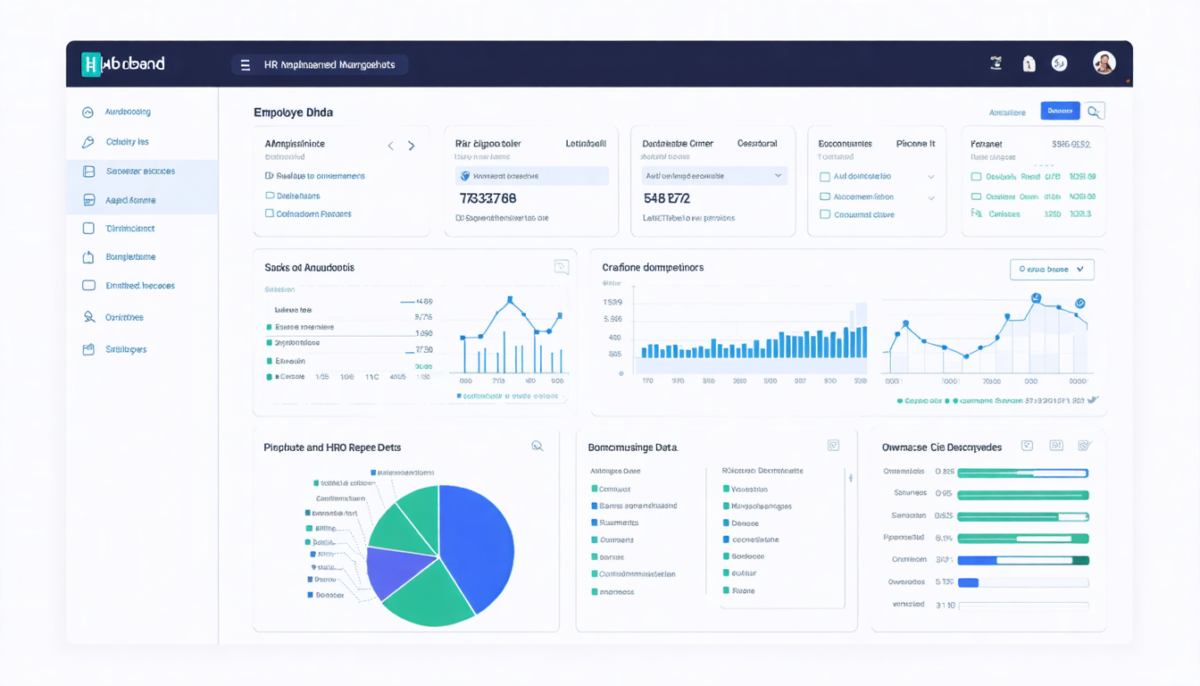Click the blue button in page header
Screen dimensions: 1200x686
point(1060,111)
